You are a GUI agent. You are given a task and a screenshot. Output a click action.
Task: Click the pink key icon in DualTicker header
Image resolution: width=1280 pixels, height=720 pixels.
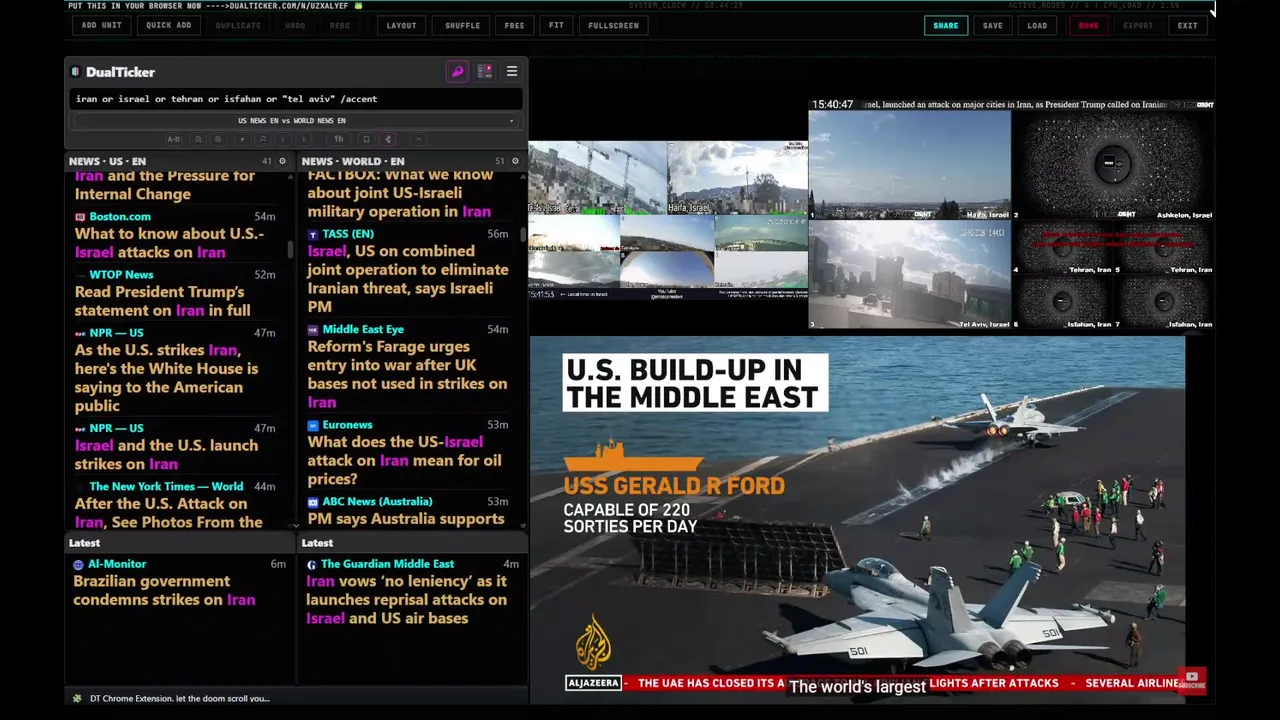coord(457,72)
